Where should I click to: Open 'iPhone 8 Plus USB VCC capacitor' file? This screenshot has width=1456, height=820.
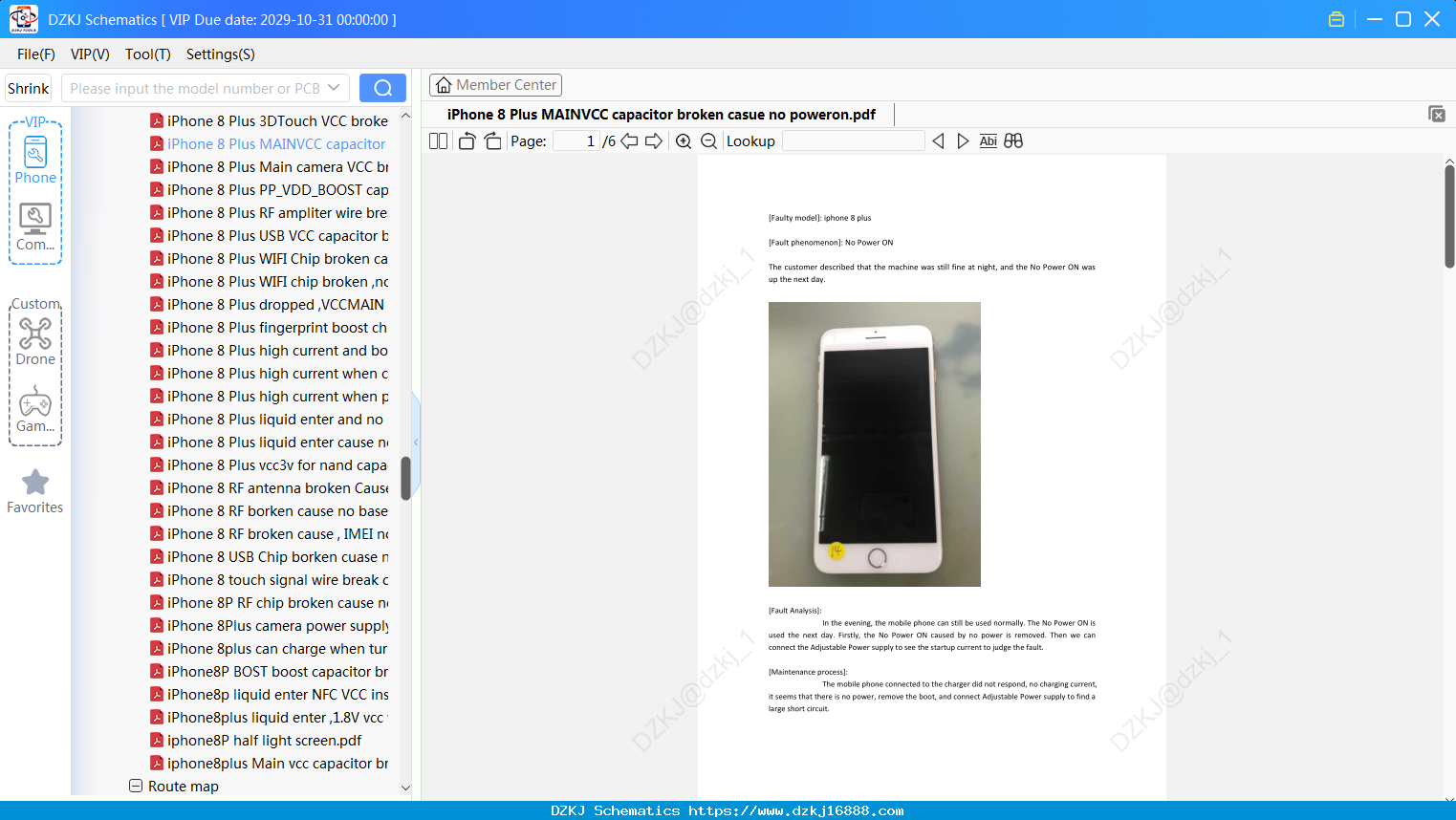point(277,235)
